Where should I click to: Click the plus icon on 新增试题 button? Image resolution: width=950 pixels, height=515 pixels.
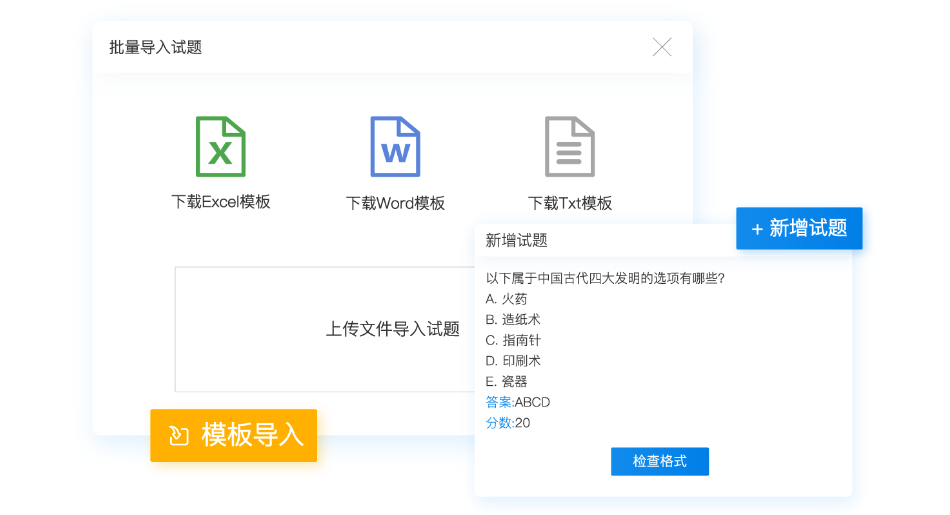[757, 228]
